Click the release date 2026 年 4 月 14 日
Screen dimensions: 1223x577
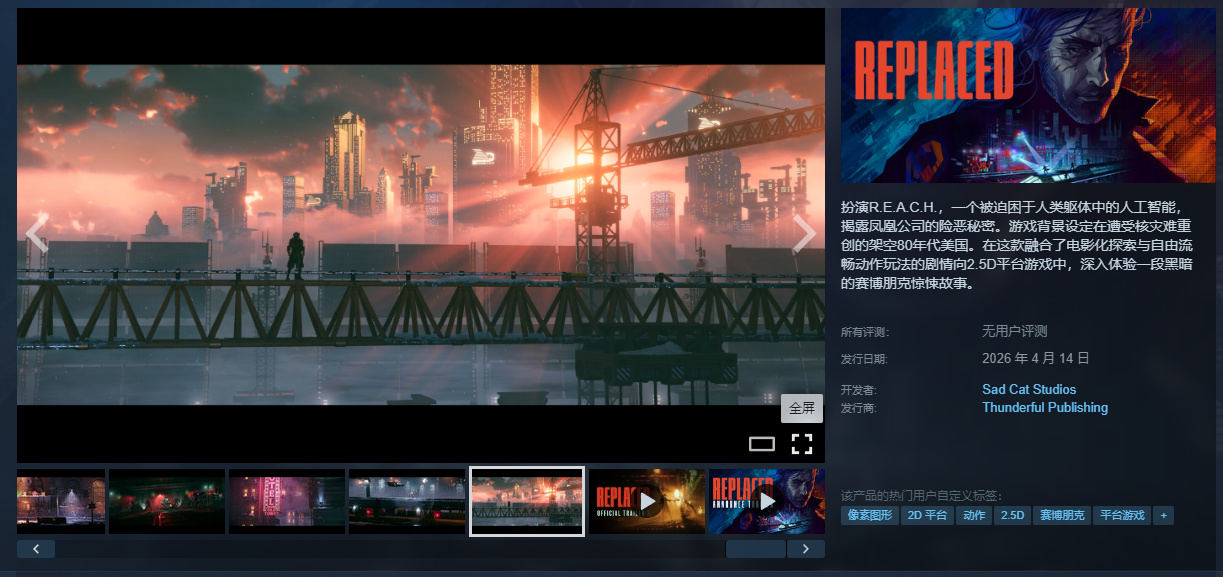(x=1035, y=358)
